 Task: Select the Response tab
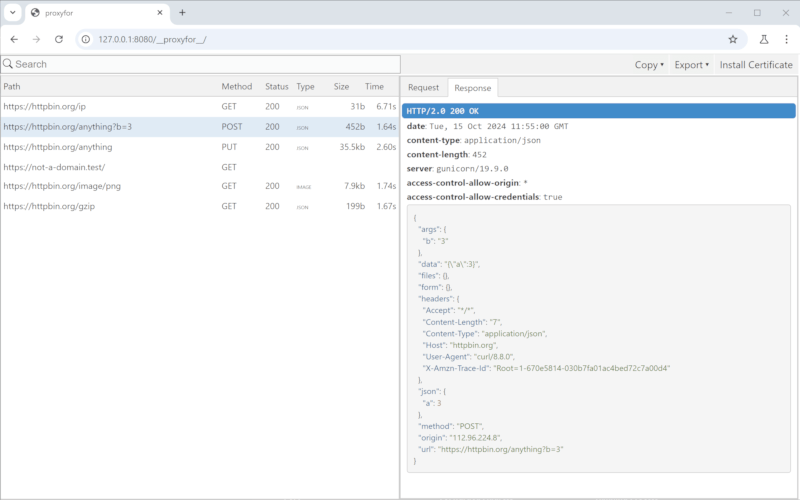tap(472, 88)
